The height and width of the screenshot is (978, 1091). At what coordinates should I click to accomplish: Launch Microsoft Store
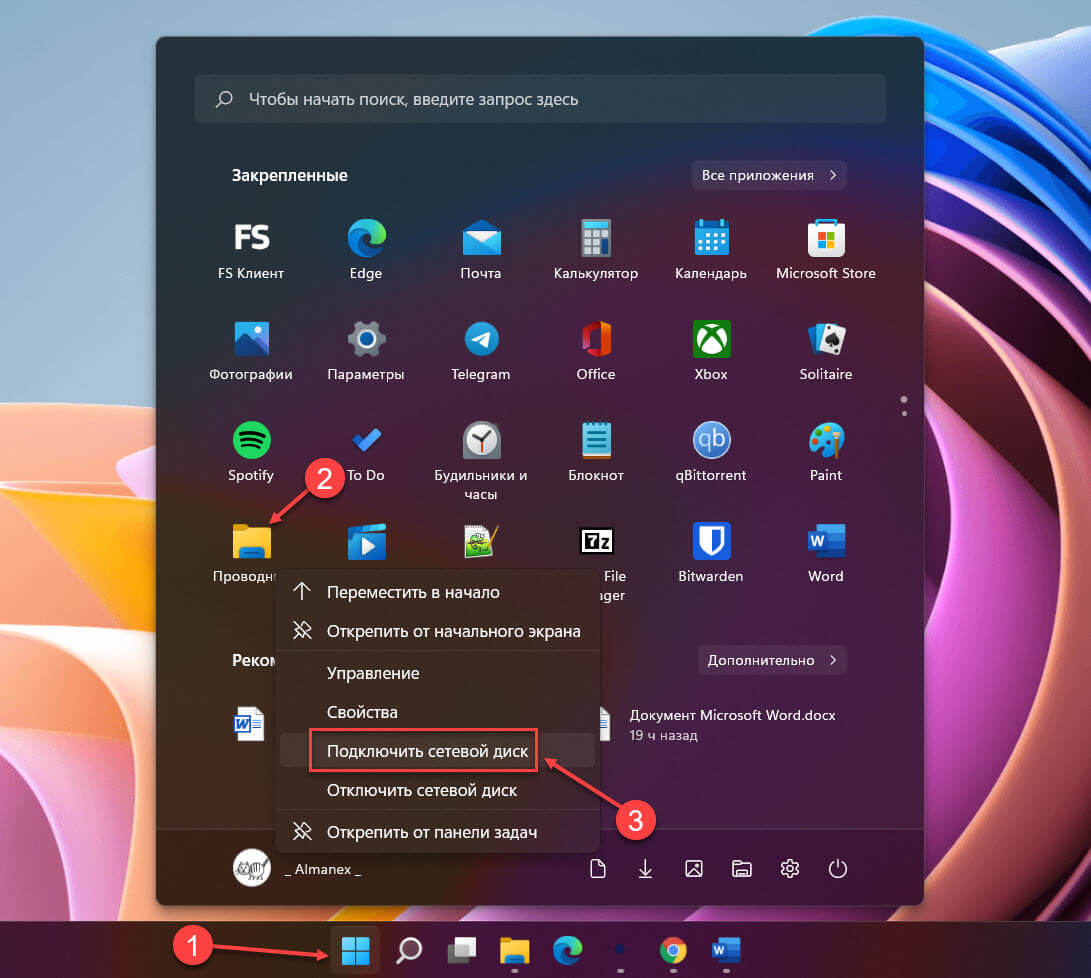coord(826,250)
